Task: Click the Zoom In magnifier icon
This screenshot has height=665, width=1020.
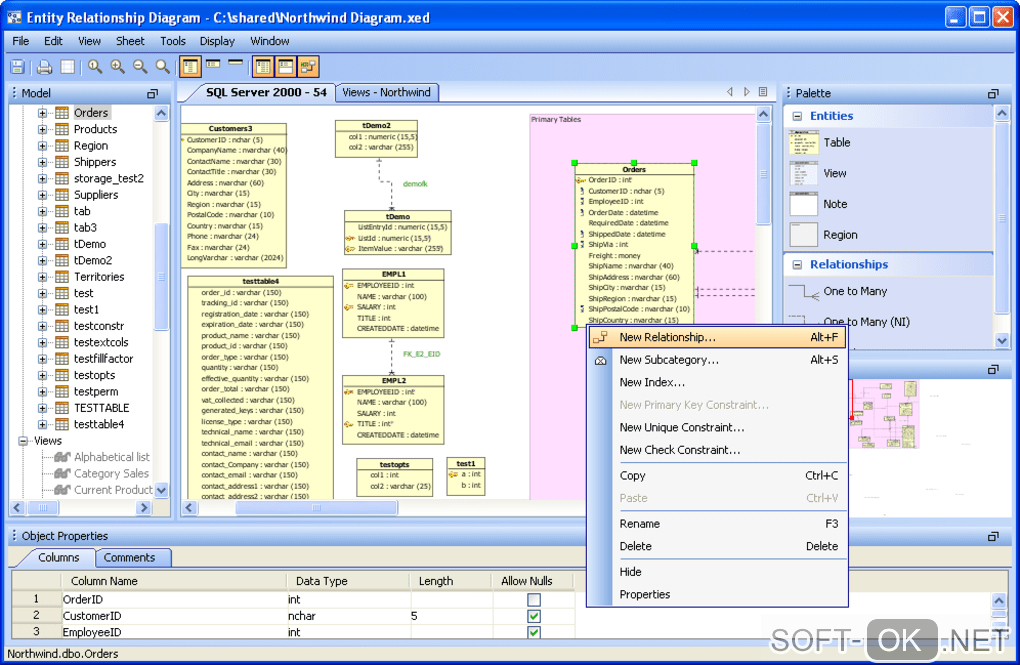Action: 118,66
